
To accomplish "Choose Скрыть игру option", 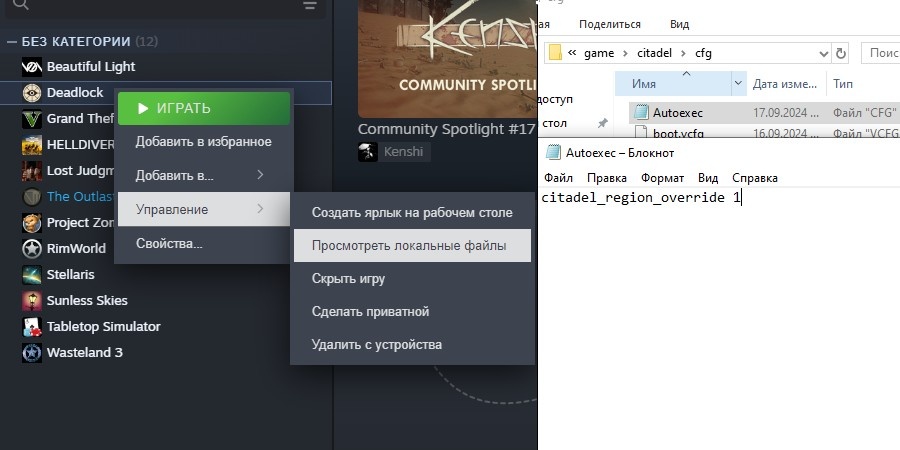I will coord(412,279).
